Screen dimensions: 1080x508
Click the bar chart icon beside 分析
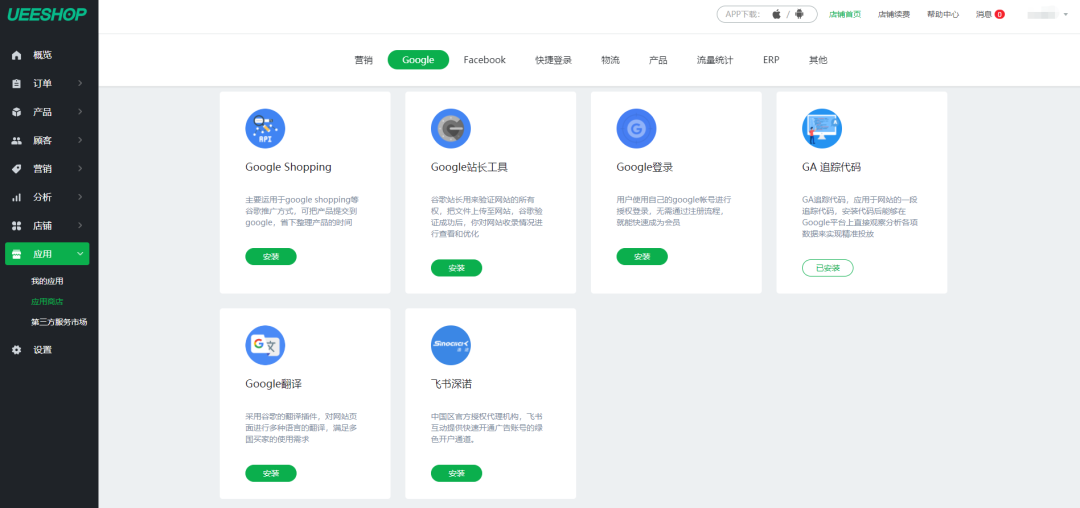17,197
